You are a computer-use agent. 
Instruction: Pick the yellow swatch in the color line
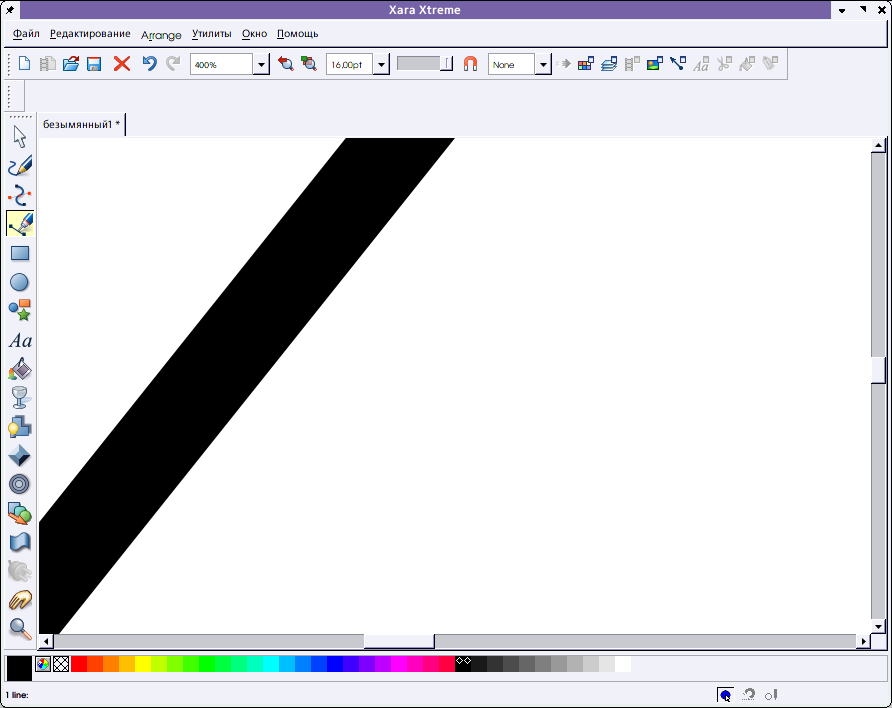(x=143, y=663)
